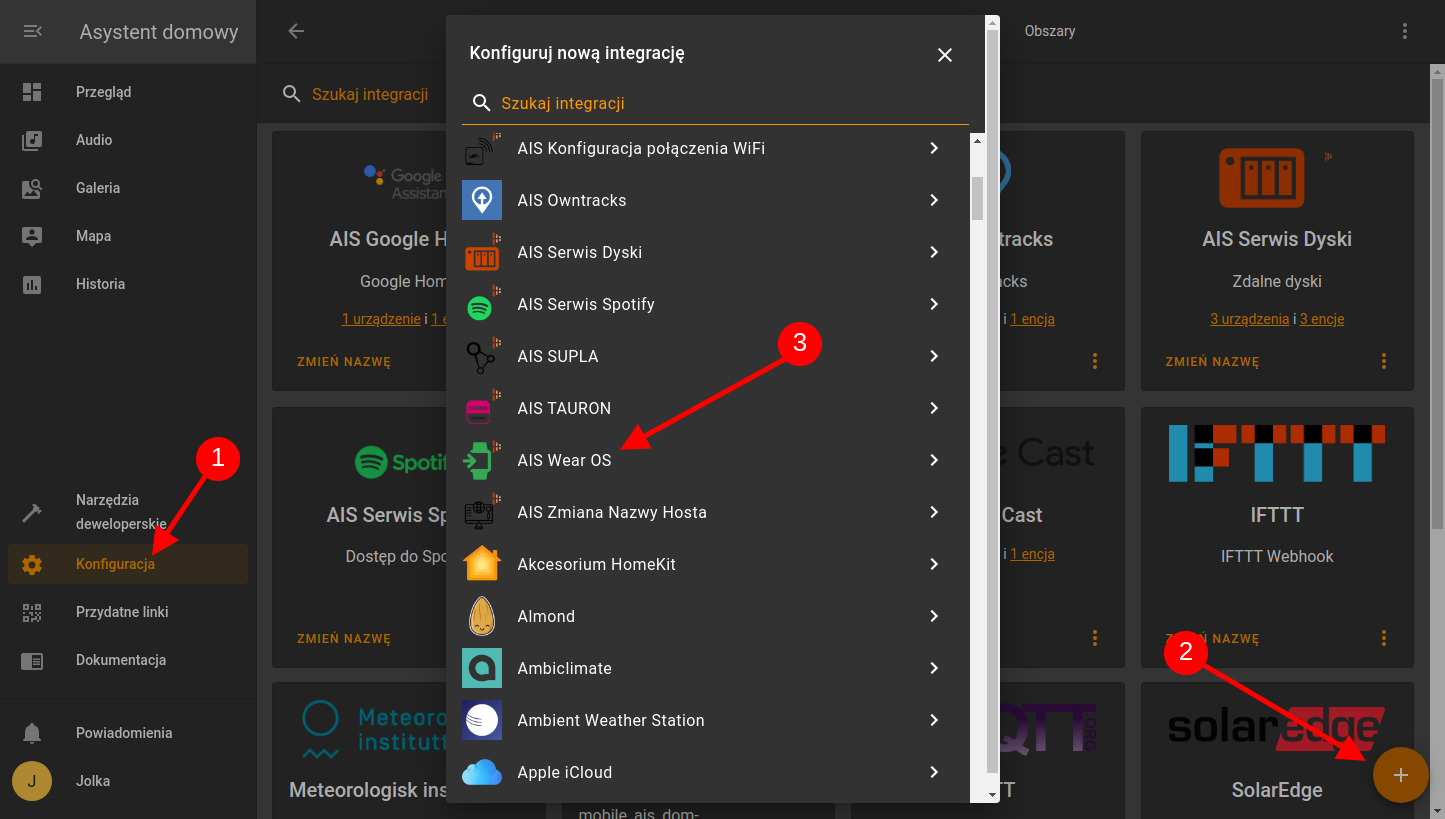
Task: Click the Powiadomienia bell icon
Action: click(32, 733)
